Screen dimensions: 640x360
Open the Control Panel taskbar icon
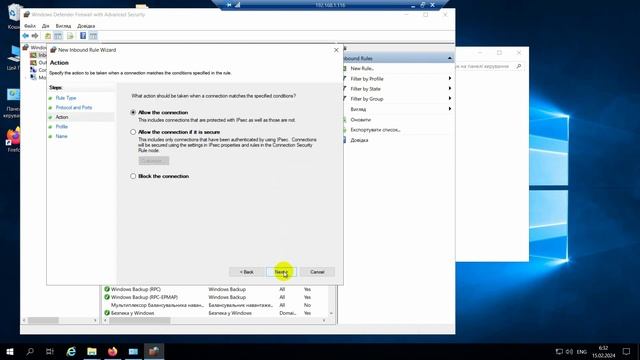133,351
